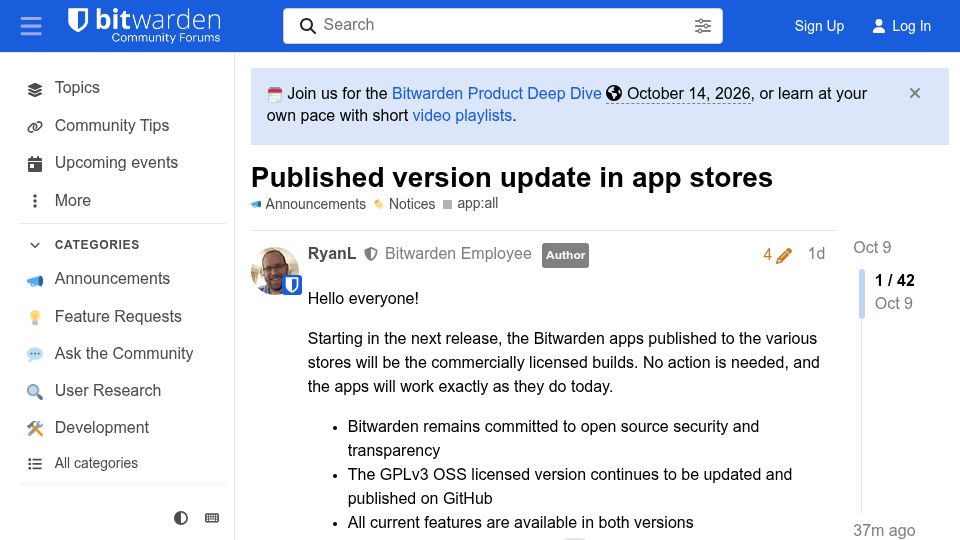Click the search magnifier icon
960x540 pixels.
click(307, 26)
